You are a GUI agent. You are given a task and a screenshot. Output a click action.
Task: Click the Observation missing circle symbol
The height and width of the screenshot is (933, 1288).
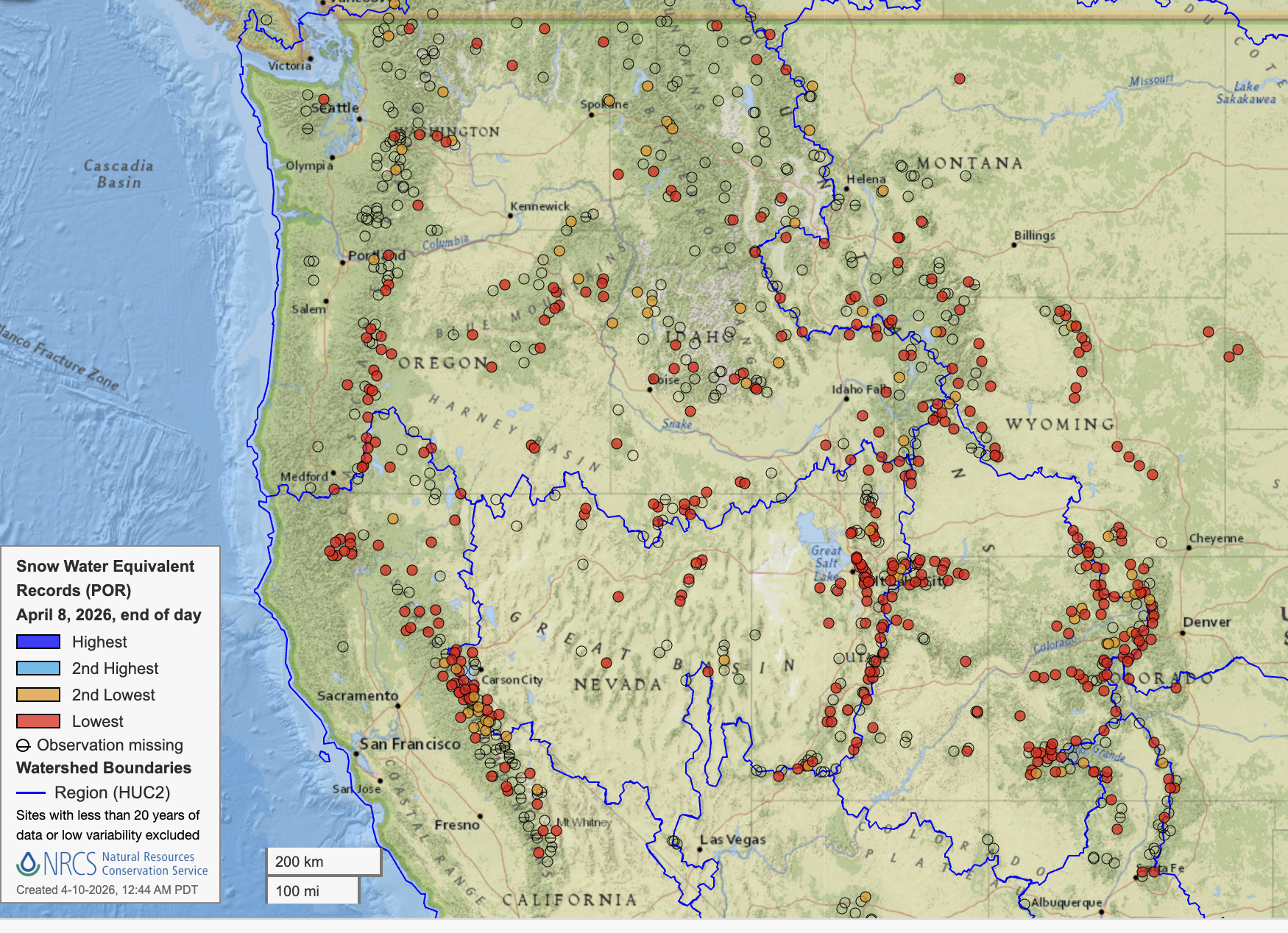tap(24, 745)
